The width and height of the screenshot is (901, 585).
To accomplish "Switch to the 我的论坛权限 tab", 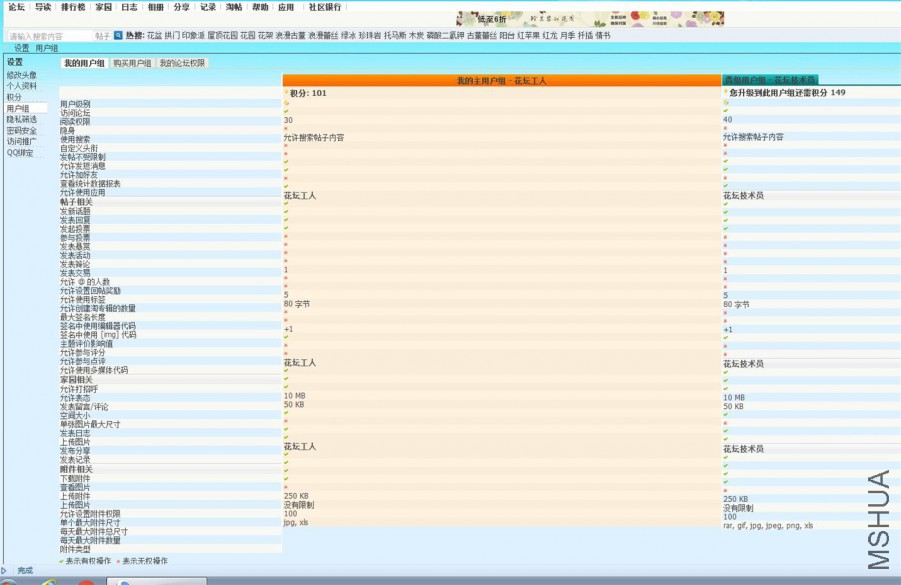I will click(182, 63).
